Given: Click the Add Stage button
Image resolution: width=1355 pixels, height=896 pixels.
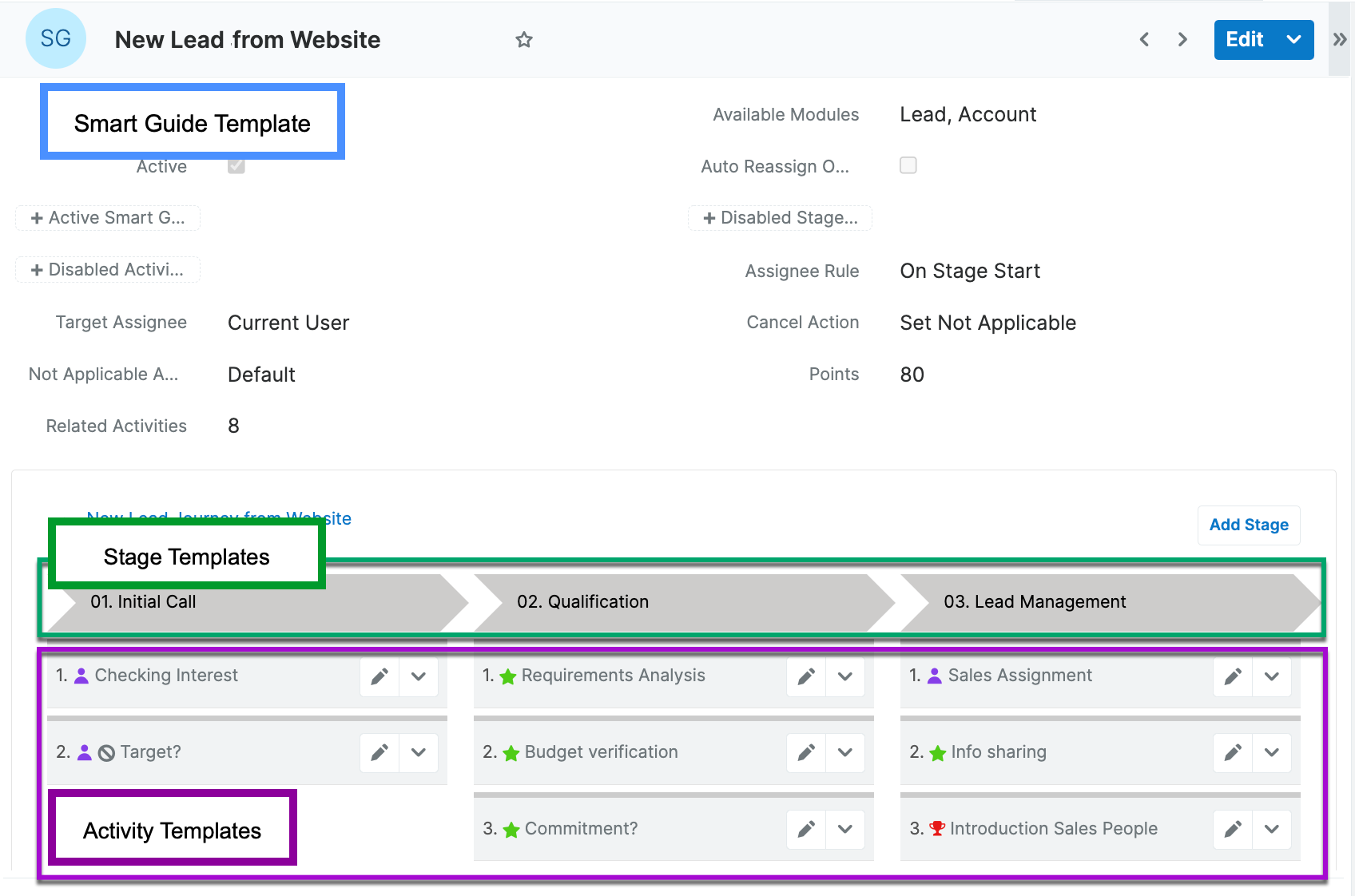Looking at the screenshot, I should click(1248, 525).
